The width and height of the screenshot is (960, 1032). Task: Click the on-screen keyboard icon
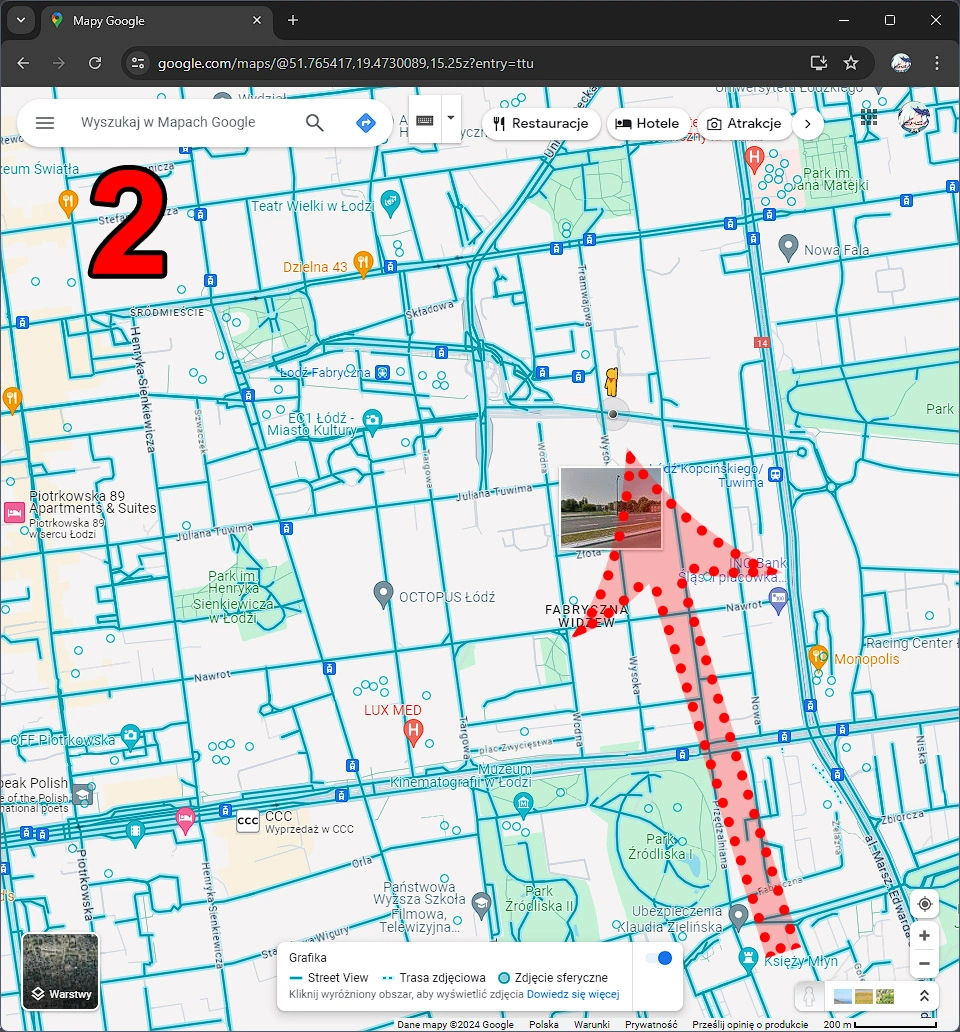click(x=424, y=120)
